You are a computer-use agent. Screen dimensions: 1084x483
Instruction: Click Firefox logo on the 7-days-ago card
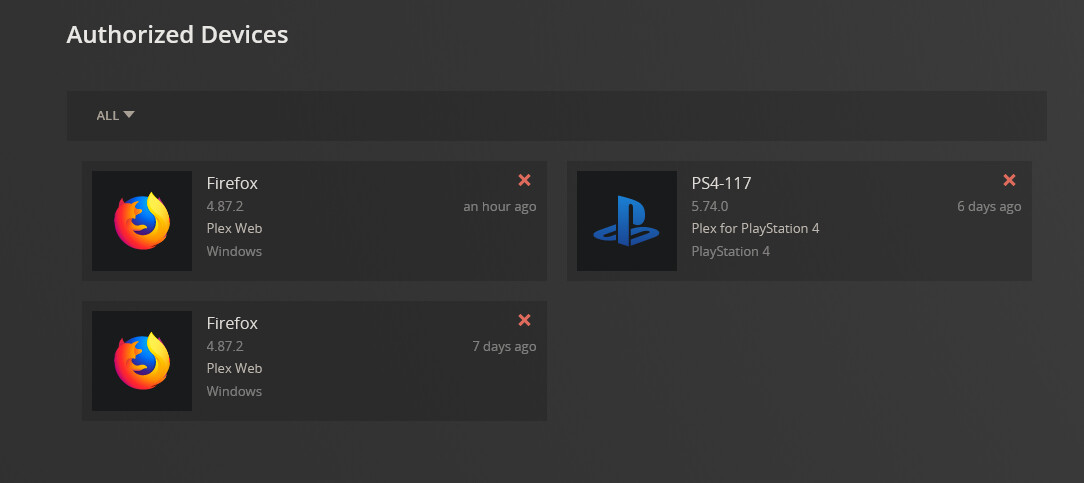coord(142,361)
